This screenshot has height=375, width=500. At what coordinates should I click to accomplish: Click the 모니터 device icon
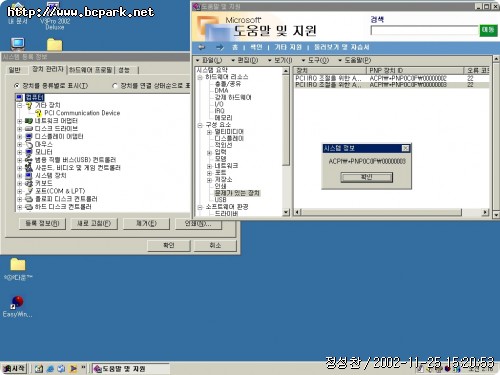[x=29, y=152]
